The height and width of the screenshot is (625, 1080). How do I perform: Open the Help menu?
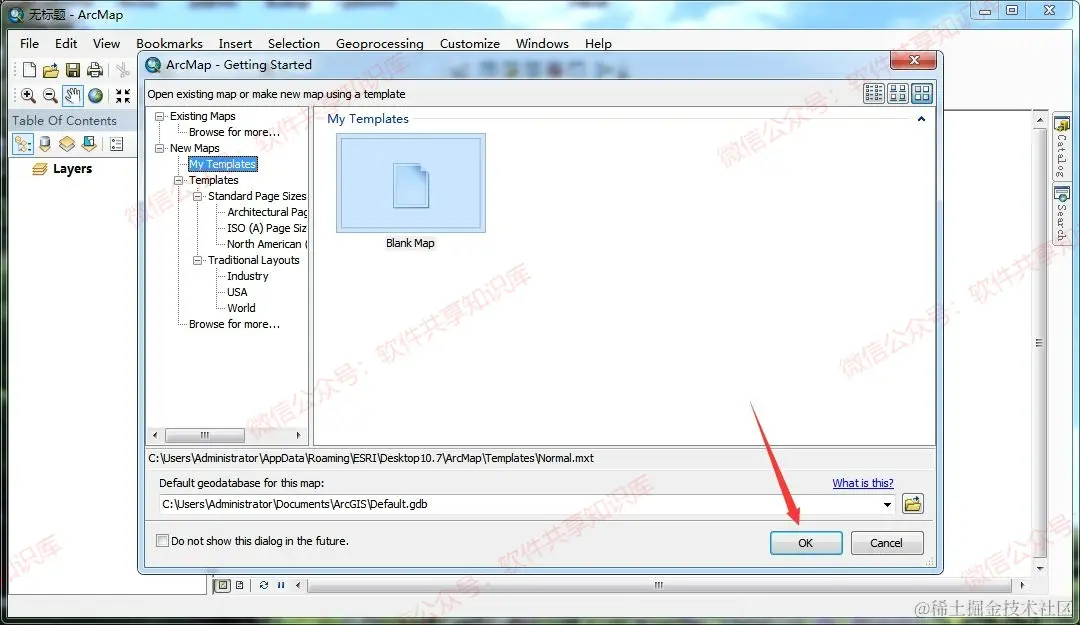pos(599,43)
